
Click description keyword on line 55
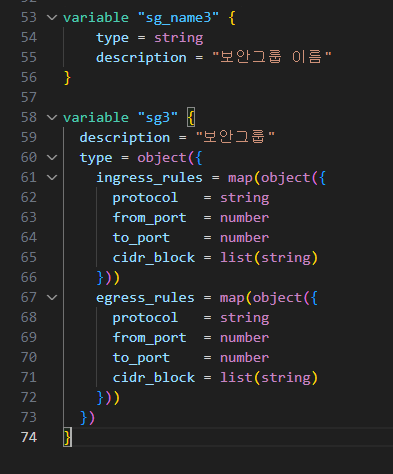point(141,58)
